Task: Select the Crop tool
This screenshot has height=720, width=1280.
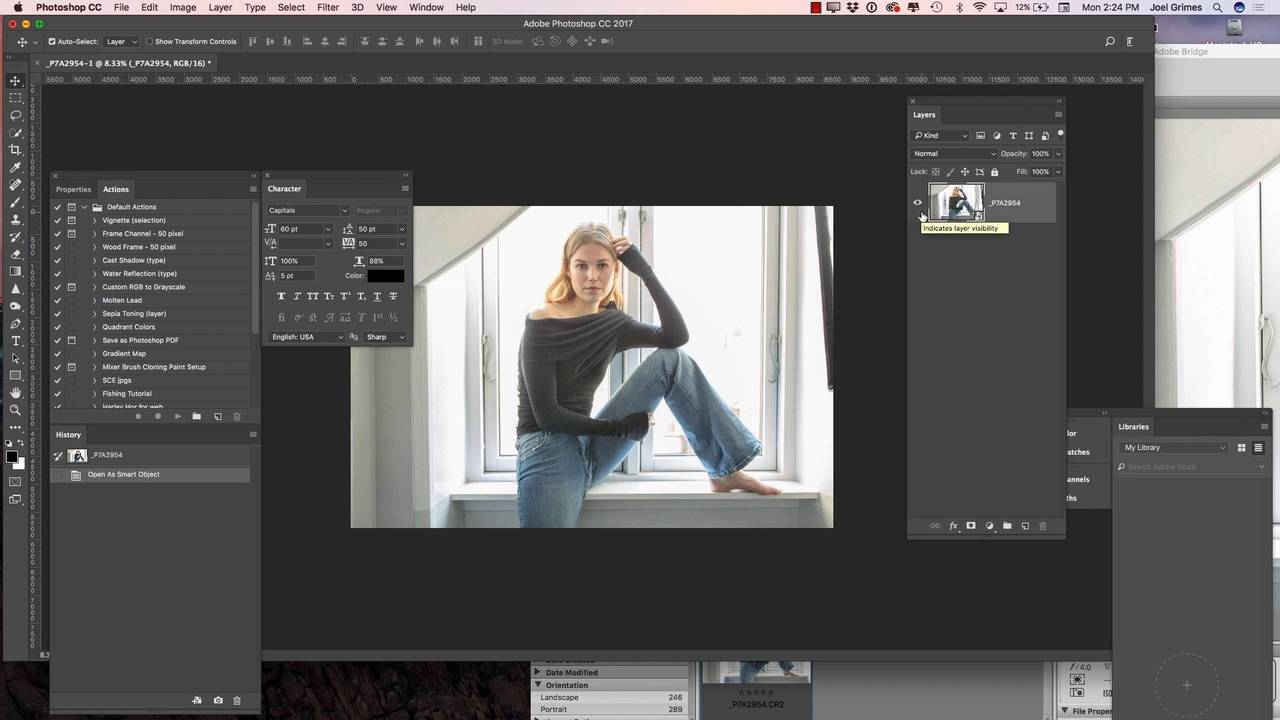Action: (15, 149)
